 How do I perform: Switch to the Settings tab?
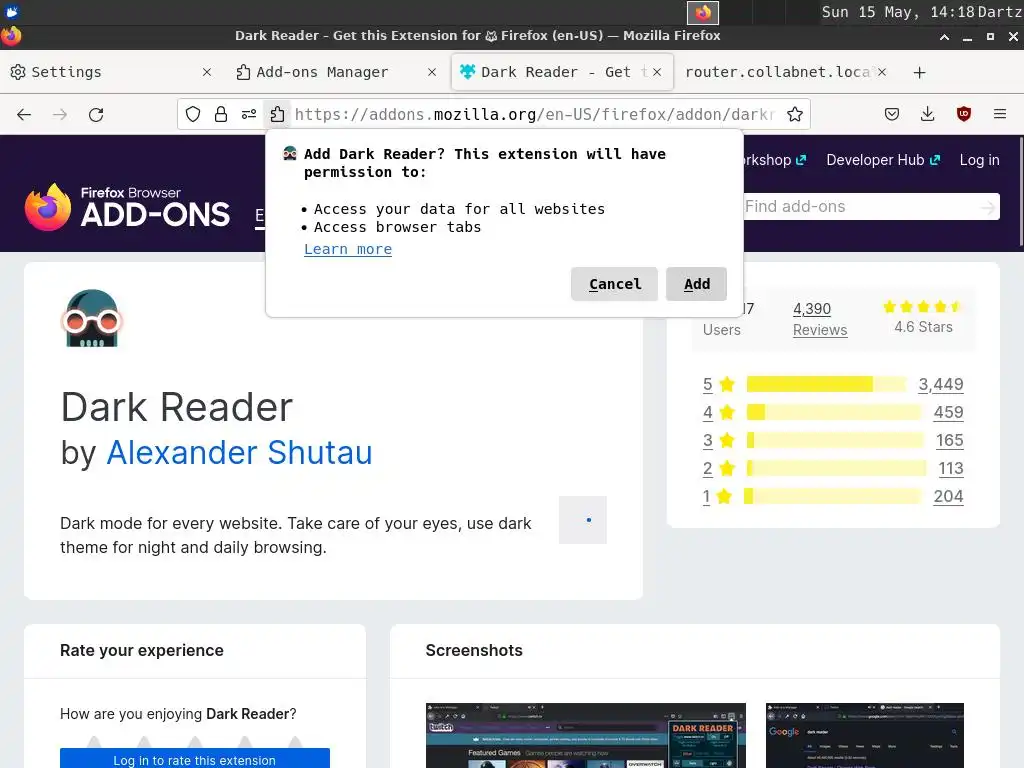point(111,72)
